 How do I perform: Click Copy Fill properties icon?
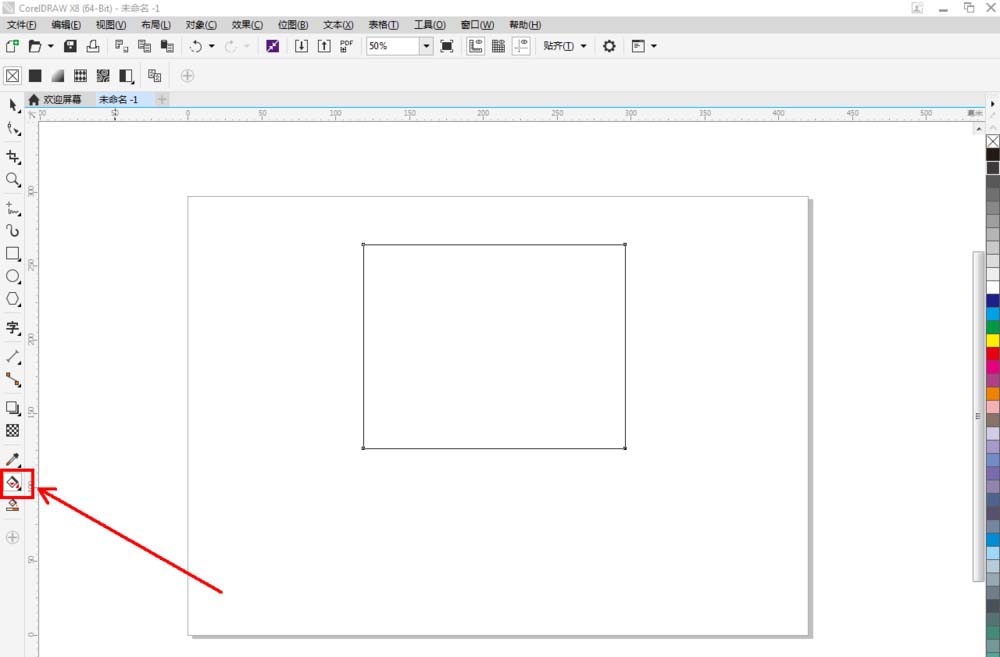[154, 76]
